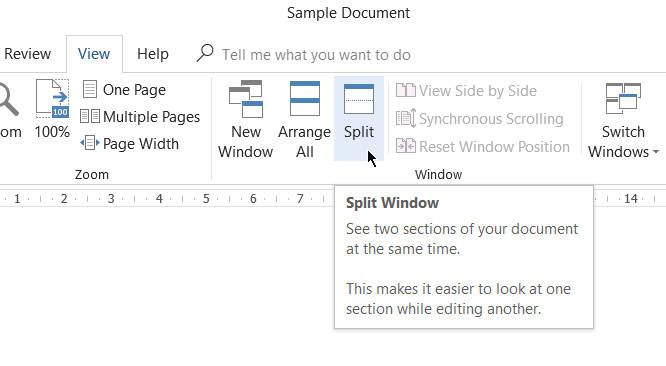This screenshot has height=366, width=666.
Task: Click View Side by Side
Action: pyautogui.click(x=466, y=90)
